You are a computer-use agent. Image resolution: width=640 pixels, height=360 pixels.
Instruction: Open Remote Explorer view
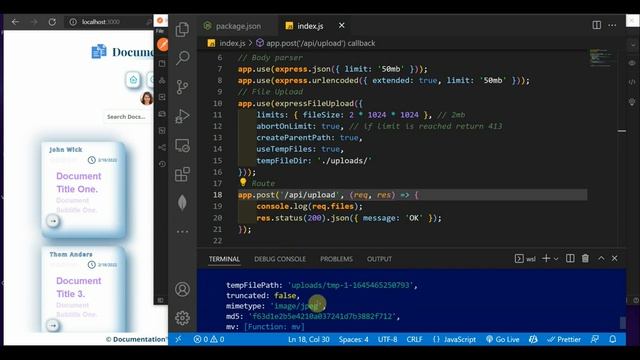[182, 145]
